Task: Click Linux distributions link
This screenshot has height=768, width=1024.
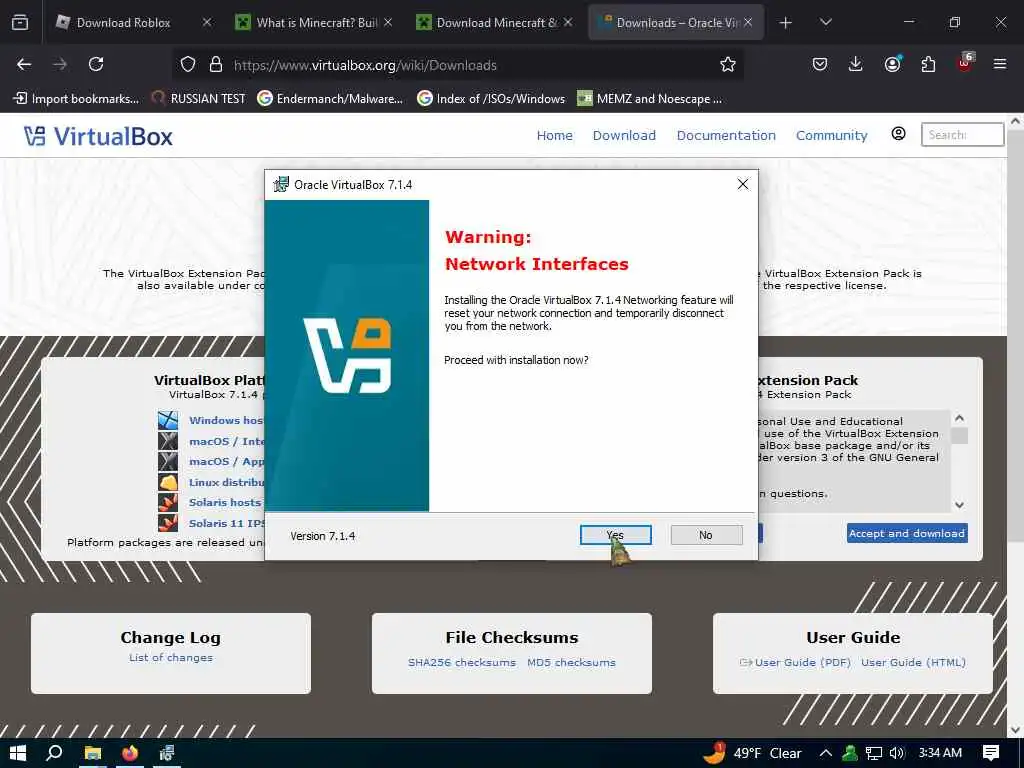Action: [x=226, y=482]
